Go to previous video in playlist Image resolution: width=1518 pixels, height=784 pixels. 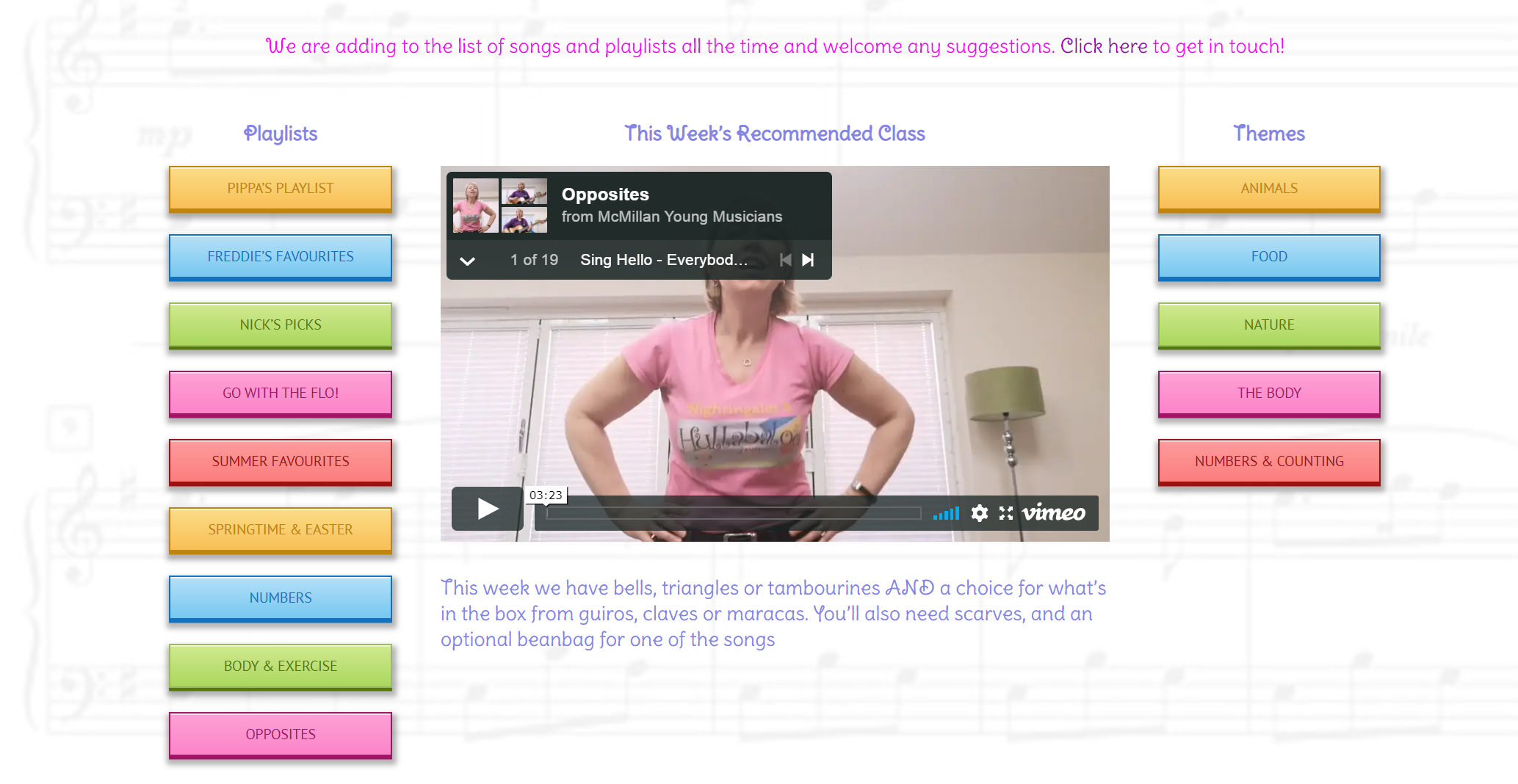tap(785, 260)
